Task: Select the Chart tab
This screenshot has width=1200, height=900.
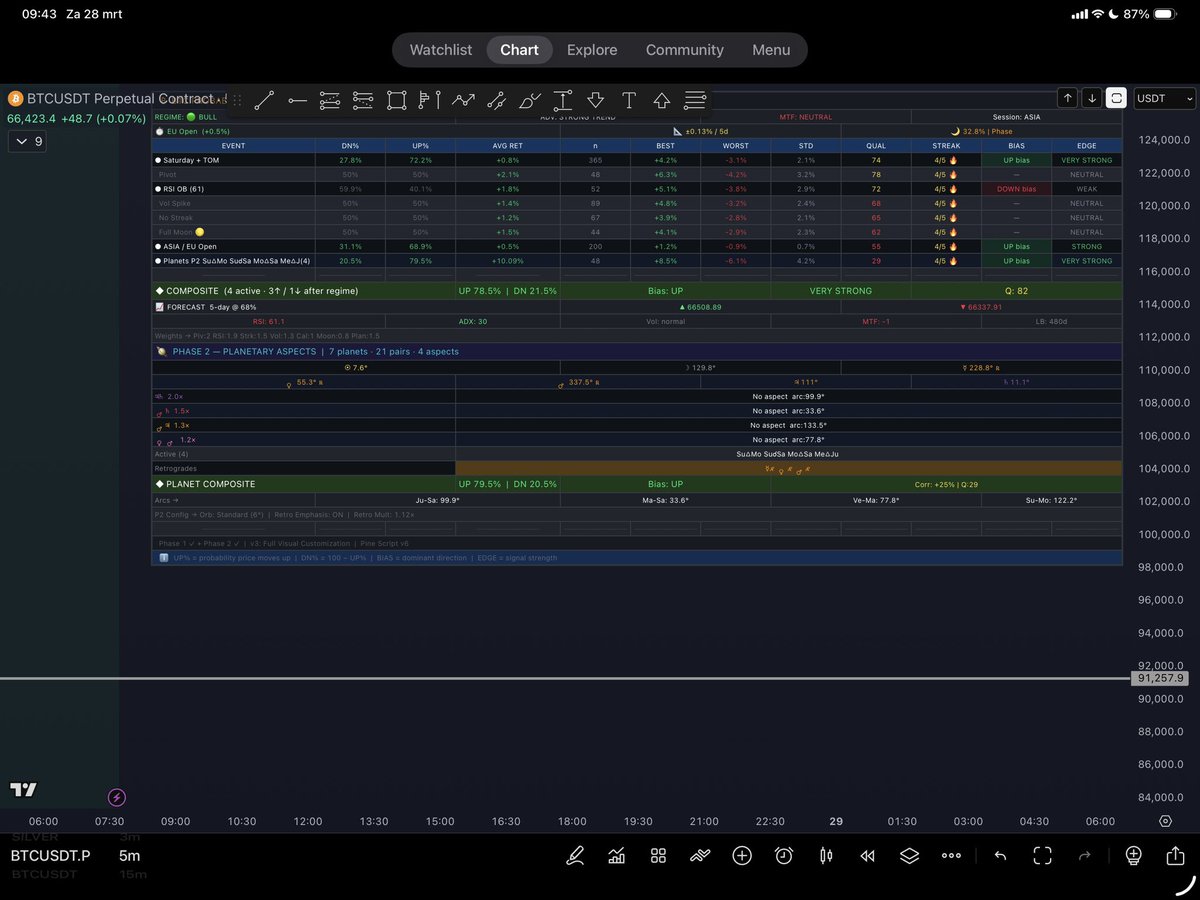Action: [x=519, y=50]
